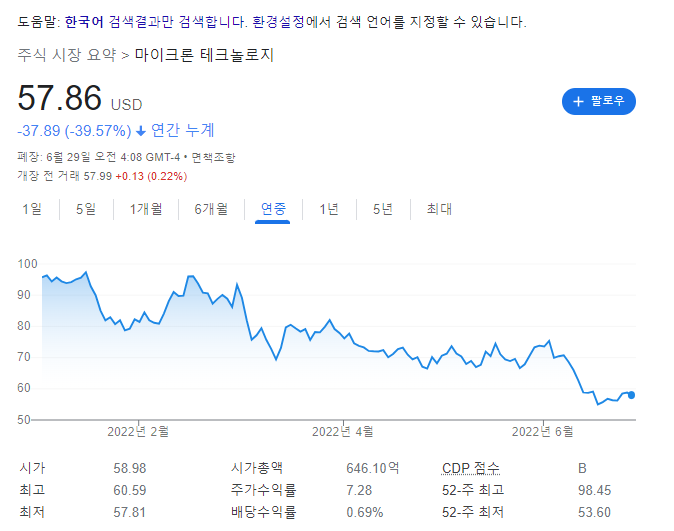Screen dimensions: 674x531
Task: Open the 5년 chart tab
Action: (x=383, y=209)
